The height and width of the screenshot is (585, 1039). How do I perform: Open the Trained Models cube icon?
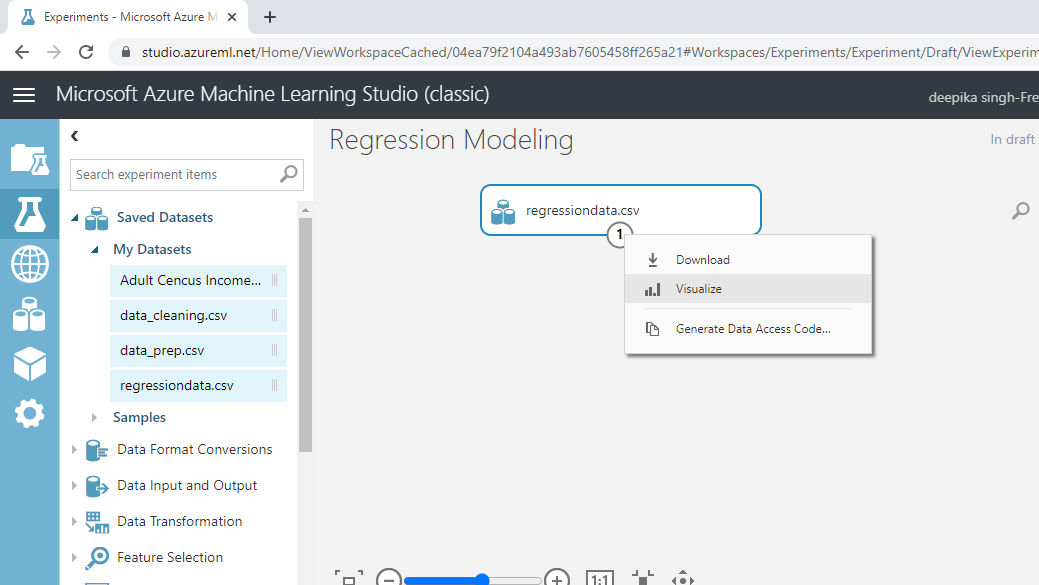(x=30, y=364)
